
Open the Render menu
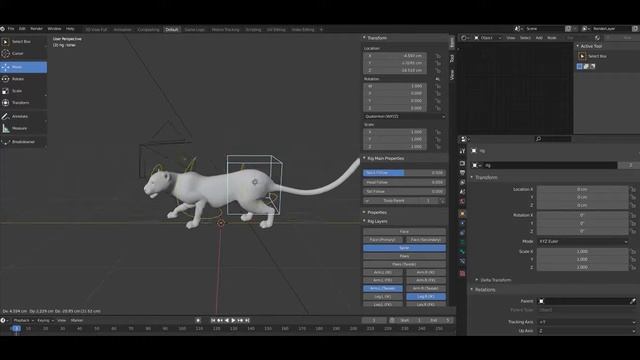pyautogui.click(x=36, y=29)
